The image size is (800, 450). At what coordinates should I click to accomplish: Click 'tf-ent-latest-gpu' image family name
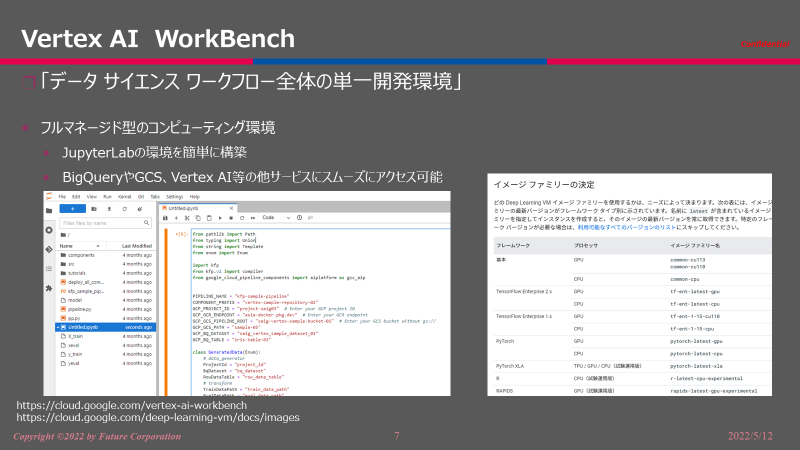tap(695, 292)
